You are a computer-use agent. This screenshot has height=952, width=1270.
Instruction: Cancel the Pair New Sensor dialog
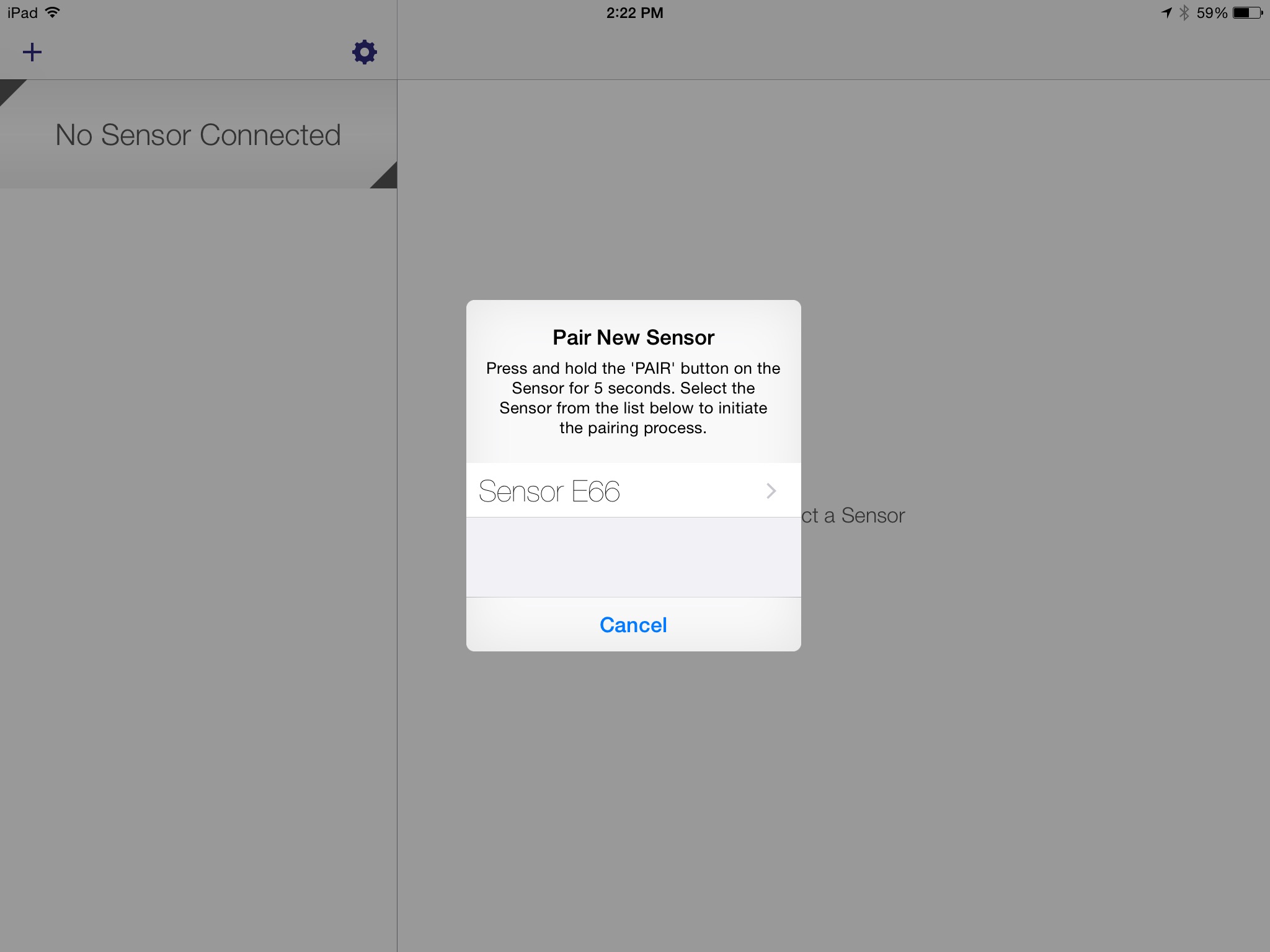point(633,624)
